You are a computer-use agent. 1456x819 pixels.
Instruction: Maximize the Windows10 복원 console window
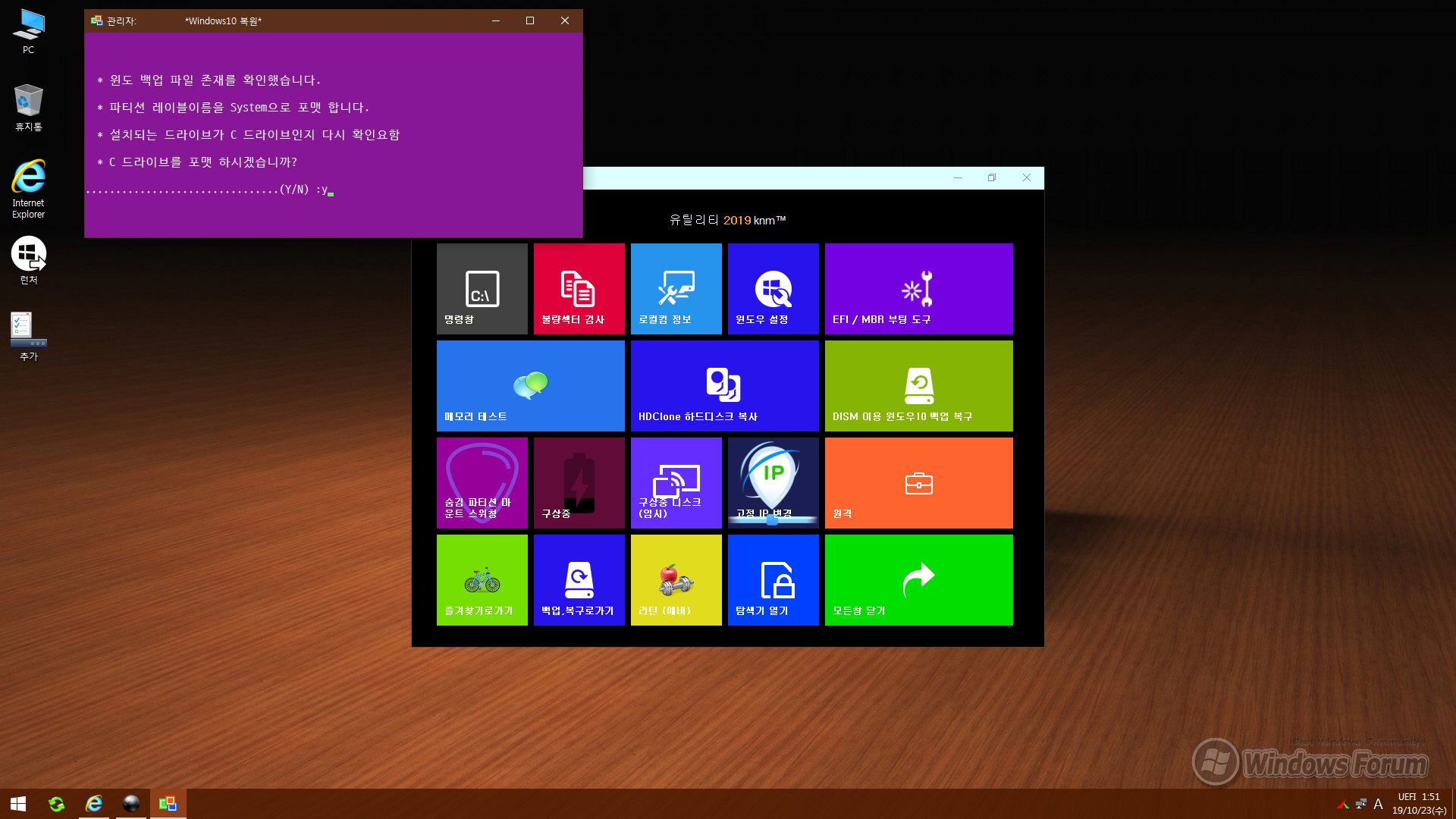coord(530,20)
